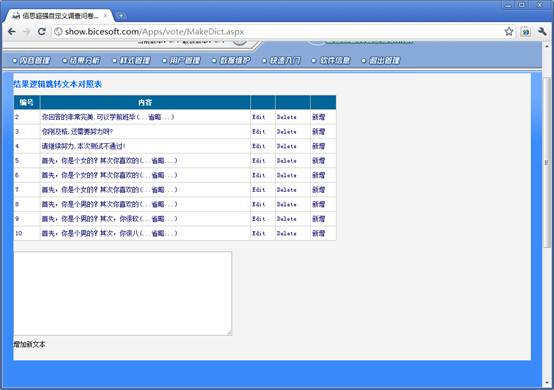Click the page title 结果逻辑跳转文本对照表
Screen dimensions: 554x390
tap(58, 84)
